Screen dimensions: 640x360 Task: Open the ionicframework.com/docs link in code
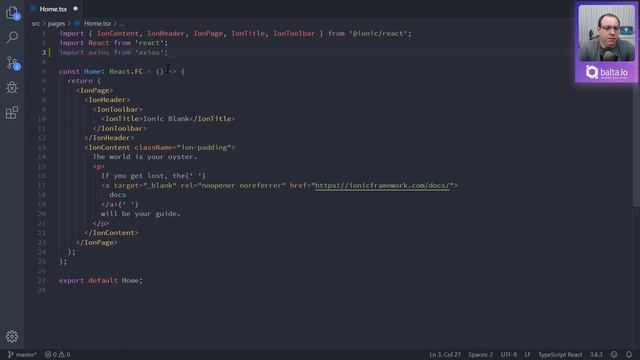382,186
